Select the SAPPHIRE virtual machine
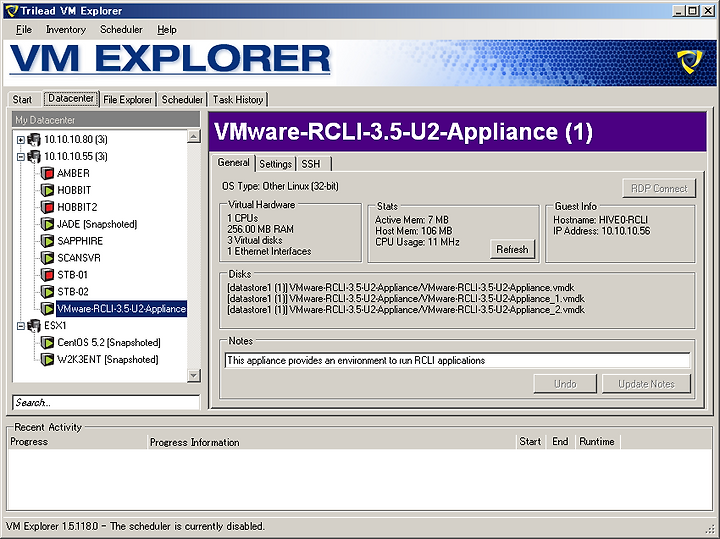 80,241
